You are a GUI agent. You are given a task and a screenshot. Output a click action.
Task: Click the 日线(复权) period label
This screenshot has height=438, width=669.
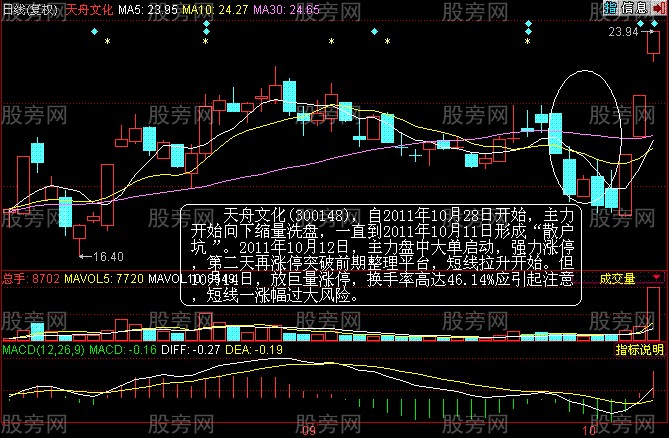point(31,9)
